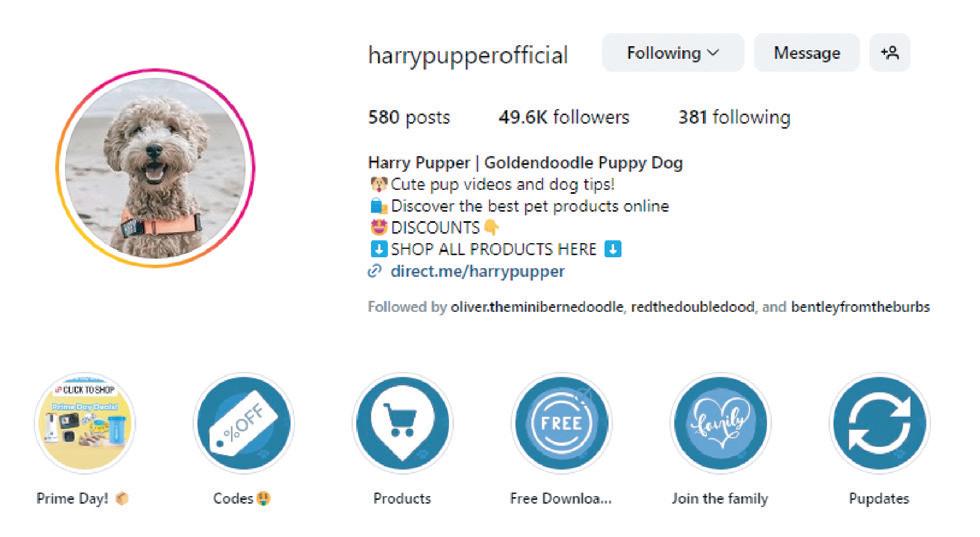Visit bentleyfromtheburbs's profile
The height and width of the screenshot is (537, 980).
tap(861, 307)
